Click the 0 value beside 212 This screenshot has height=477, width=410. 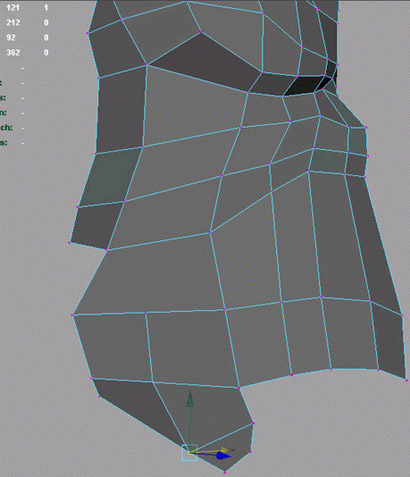[46, 23]
